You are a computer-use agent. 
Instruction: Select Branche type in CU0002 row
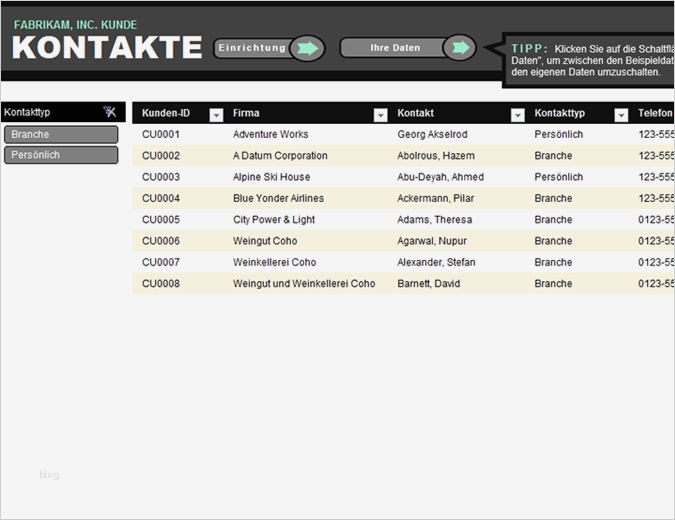(553, 155)
